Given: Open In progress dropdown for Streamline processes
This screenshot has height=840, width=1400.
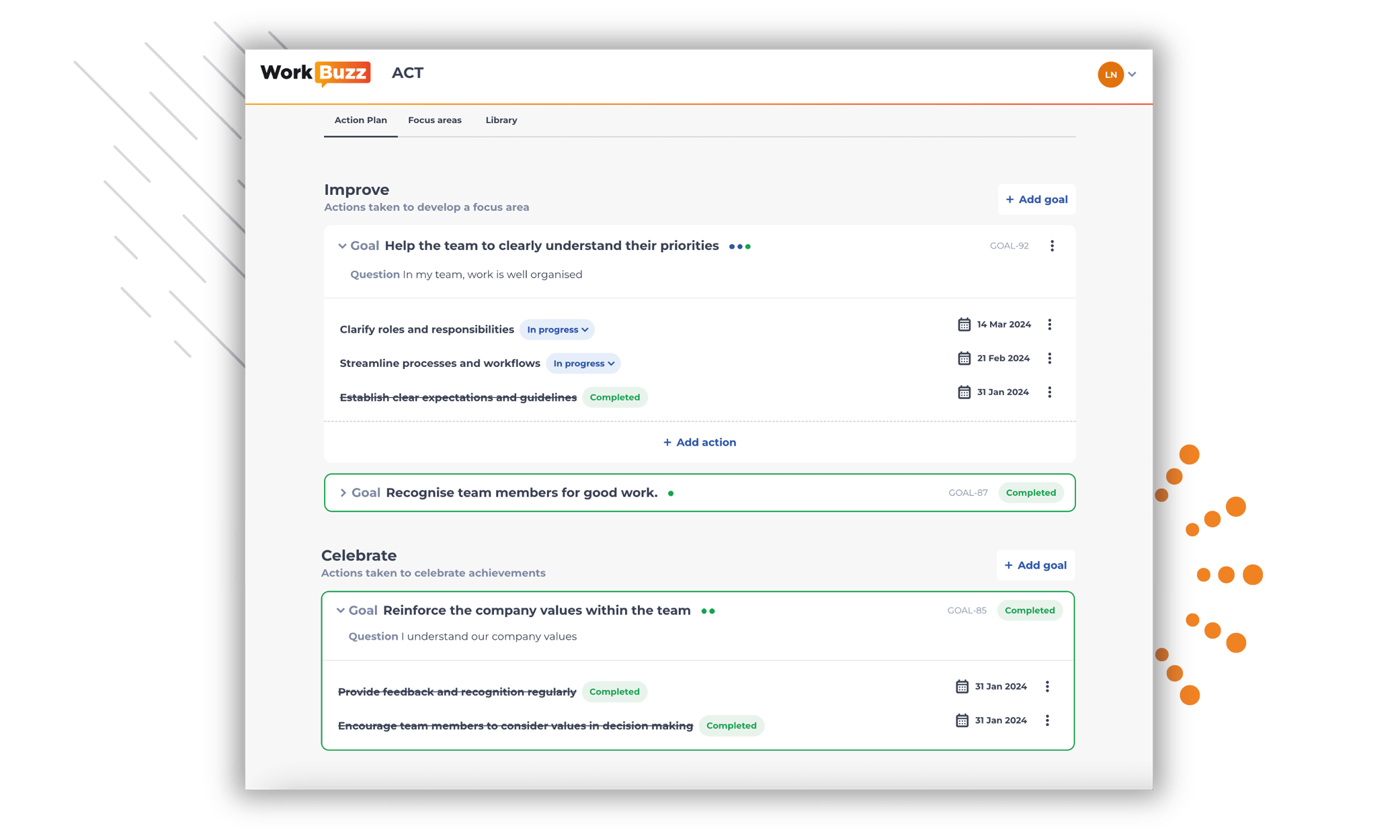Looking at the screenshot, I should point(582,363).
